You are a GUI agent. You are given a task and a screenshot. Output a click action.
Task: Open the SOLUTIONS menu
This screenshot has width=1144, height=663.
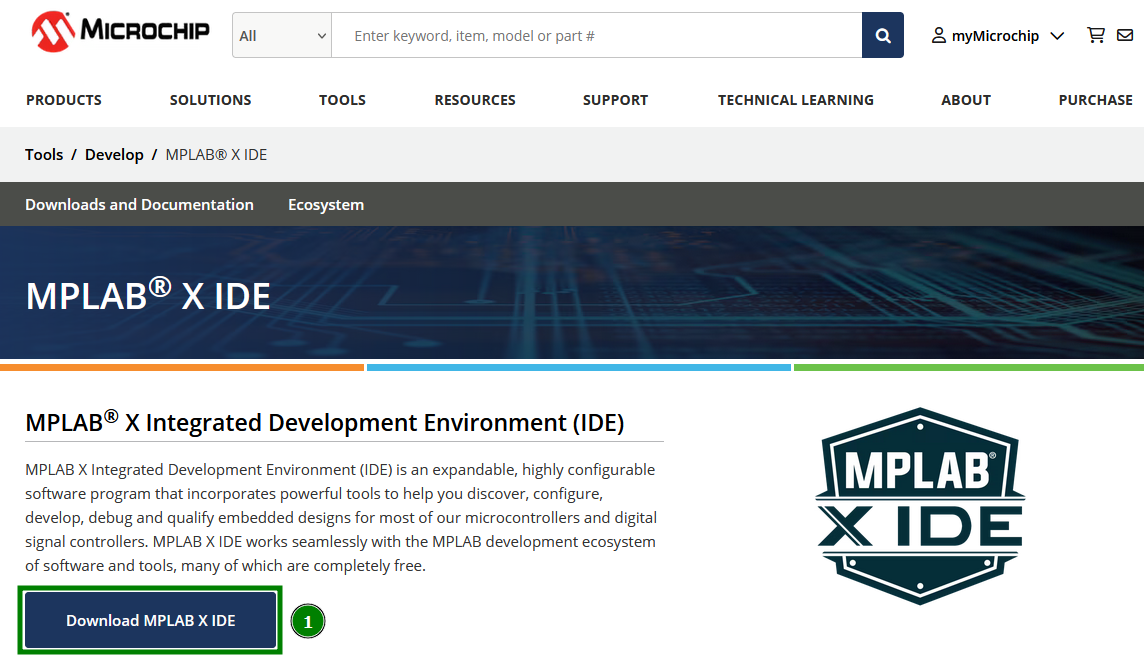point(211,100)
